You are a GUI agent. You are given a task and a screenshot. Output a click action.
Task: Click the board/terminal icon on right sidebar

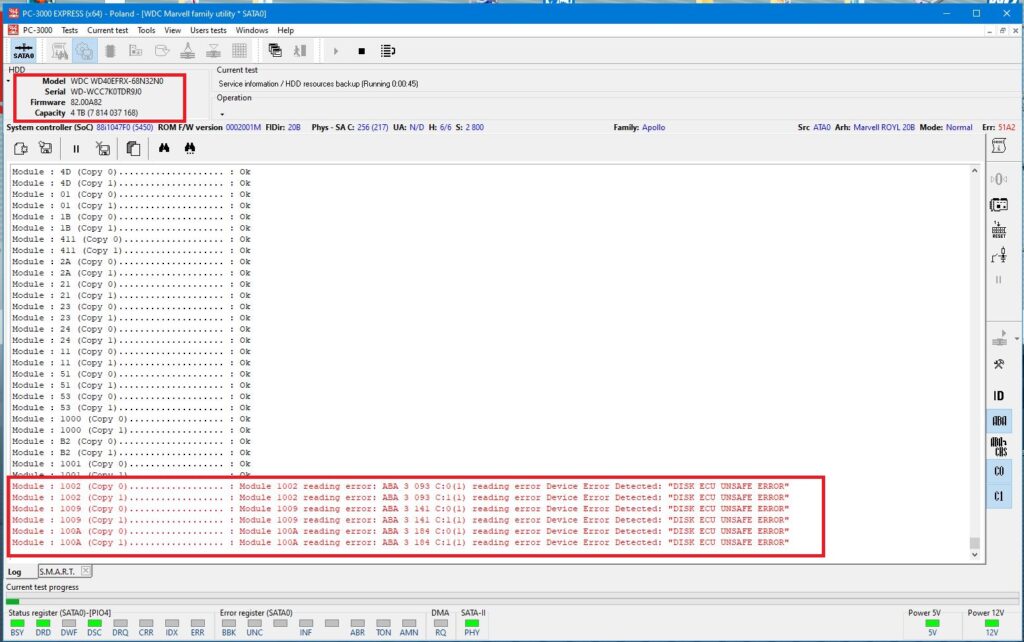[x=999, y=205]
